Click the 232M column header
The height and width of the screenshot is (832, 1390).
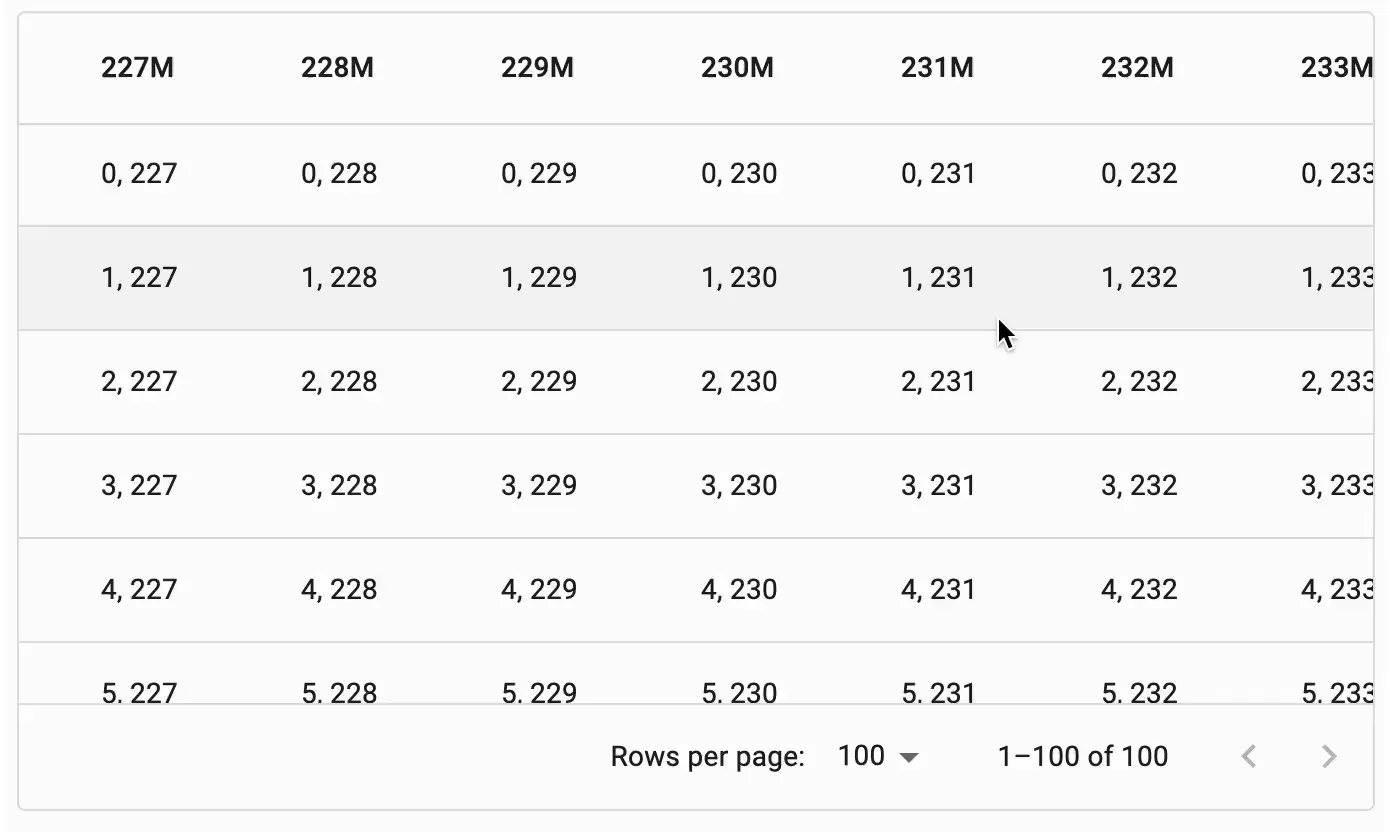point(1138,69)
